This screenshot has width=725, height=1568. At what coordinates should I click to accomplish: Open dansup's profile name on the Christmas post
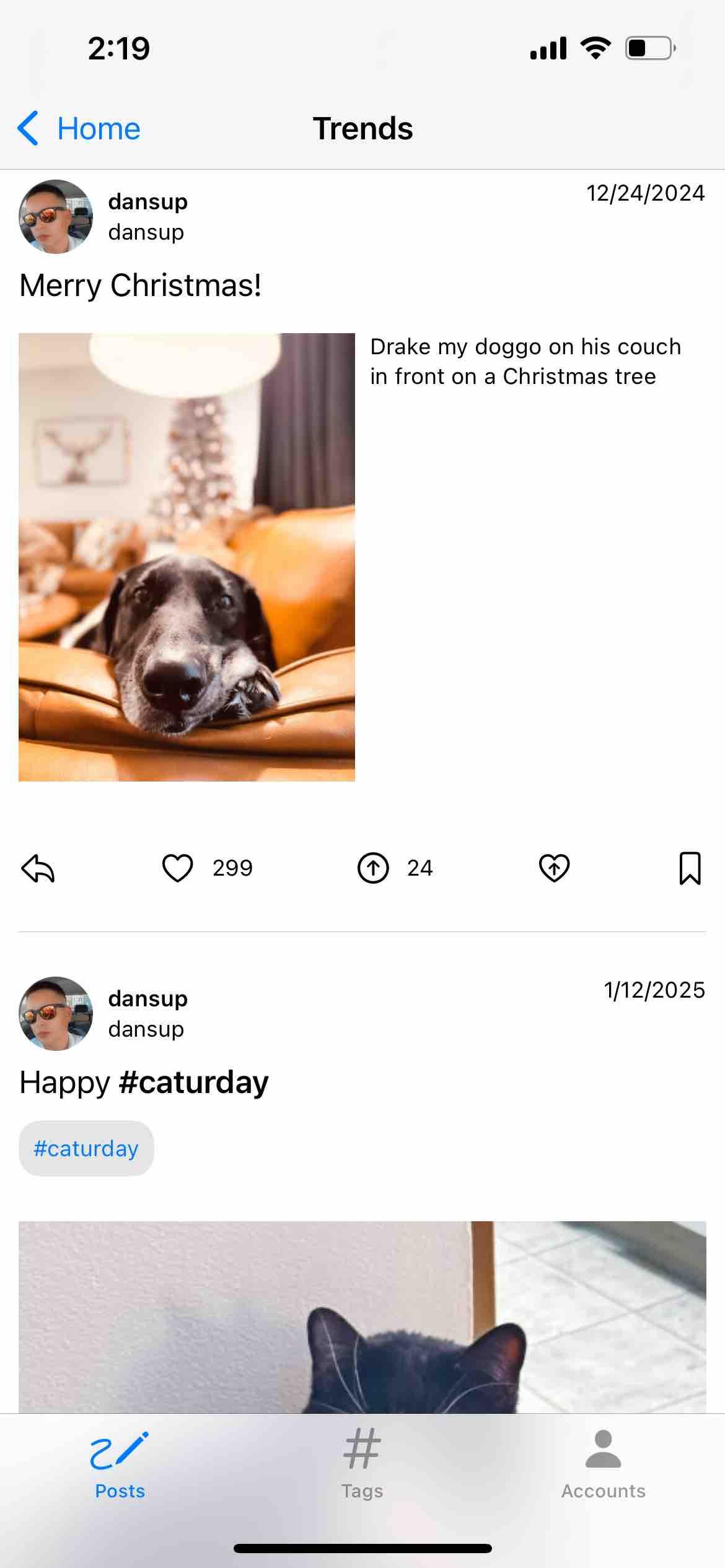click(147, 202)
